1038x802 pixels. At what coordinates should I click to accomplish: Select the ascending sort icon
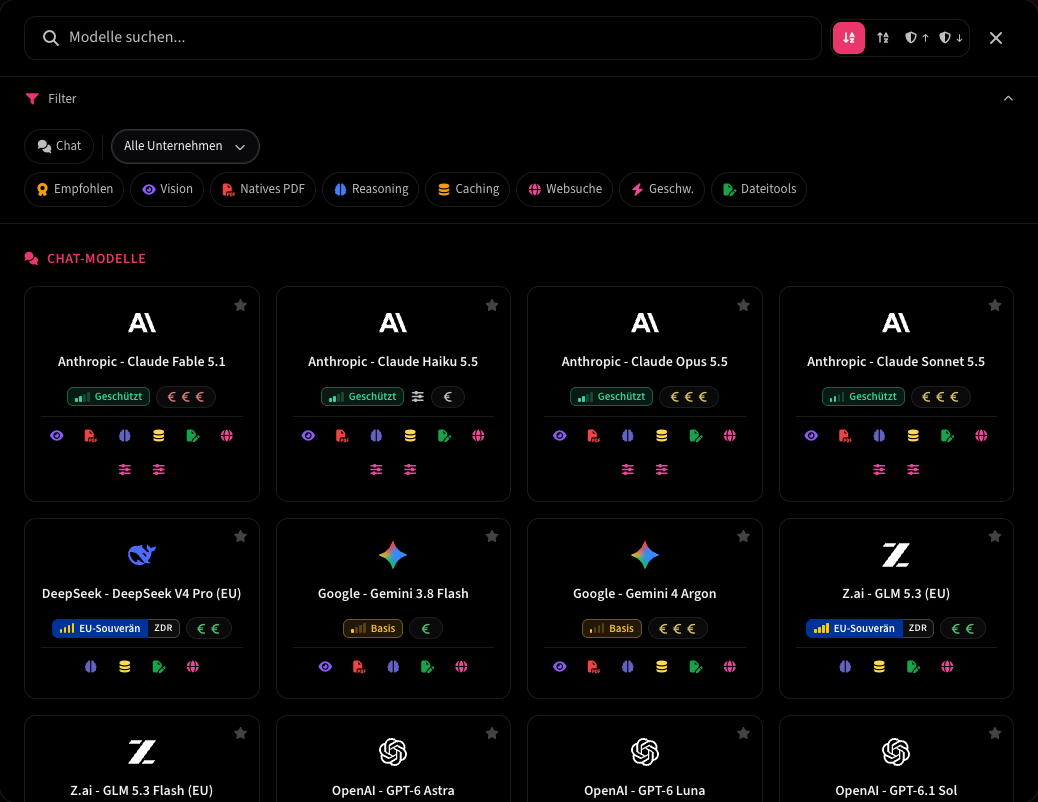pos(883,38)
